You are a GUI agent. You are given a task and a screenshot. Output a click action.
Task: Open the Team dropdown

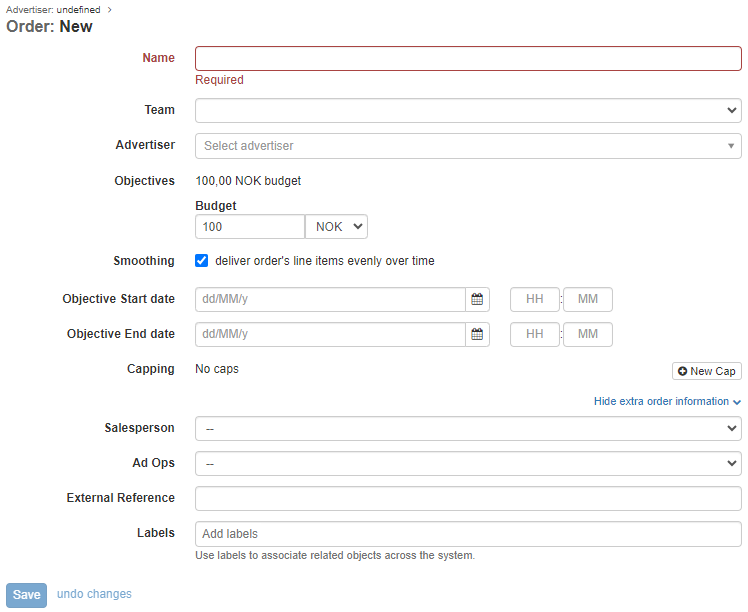(468, 110)
